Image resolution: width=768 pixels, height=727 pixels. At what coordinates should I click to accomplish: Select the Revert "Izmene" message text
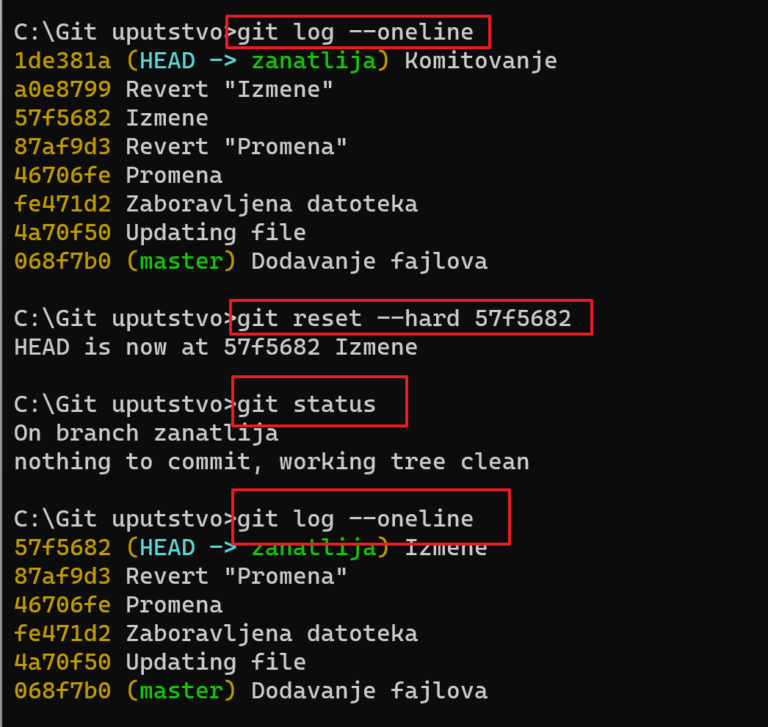[229, 90]
